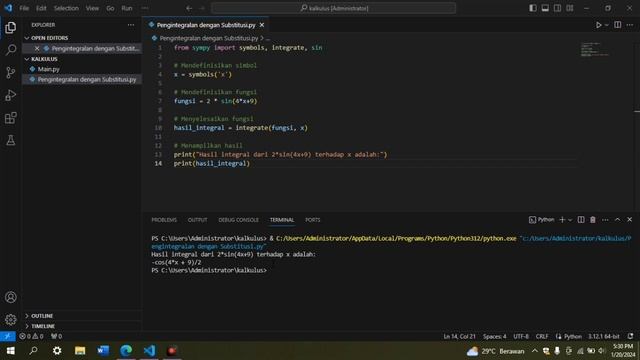Open the Go menu

tap(110, 8)
